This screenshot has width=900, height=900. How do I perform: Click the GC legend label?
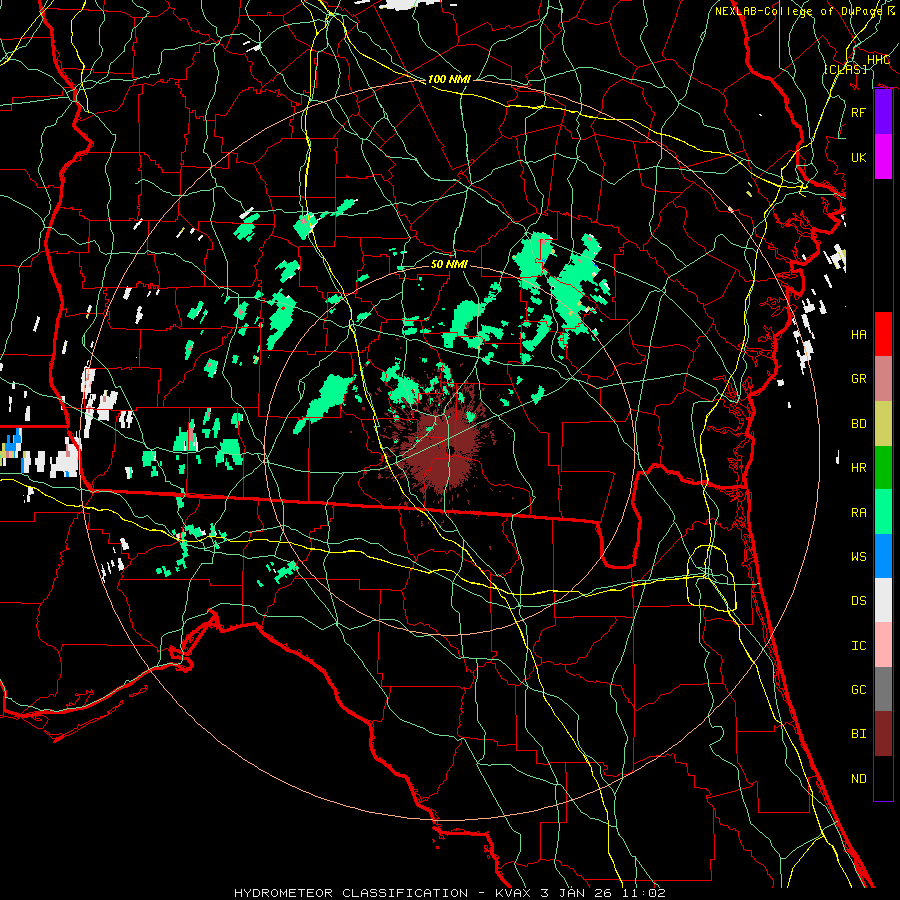[x=858, y=690]
